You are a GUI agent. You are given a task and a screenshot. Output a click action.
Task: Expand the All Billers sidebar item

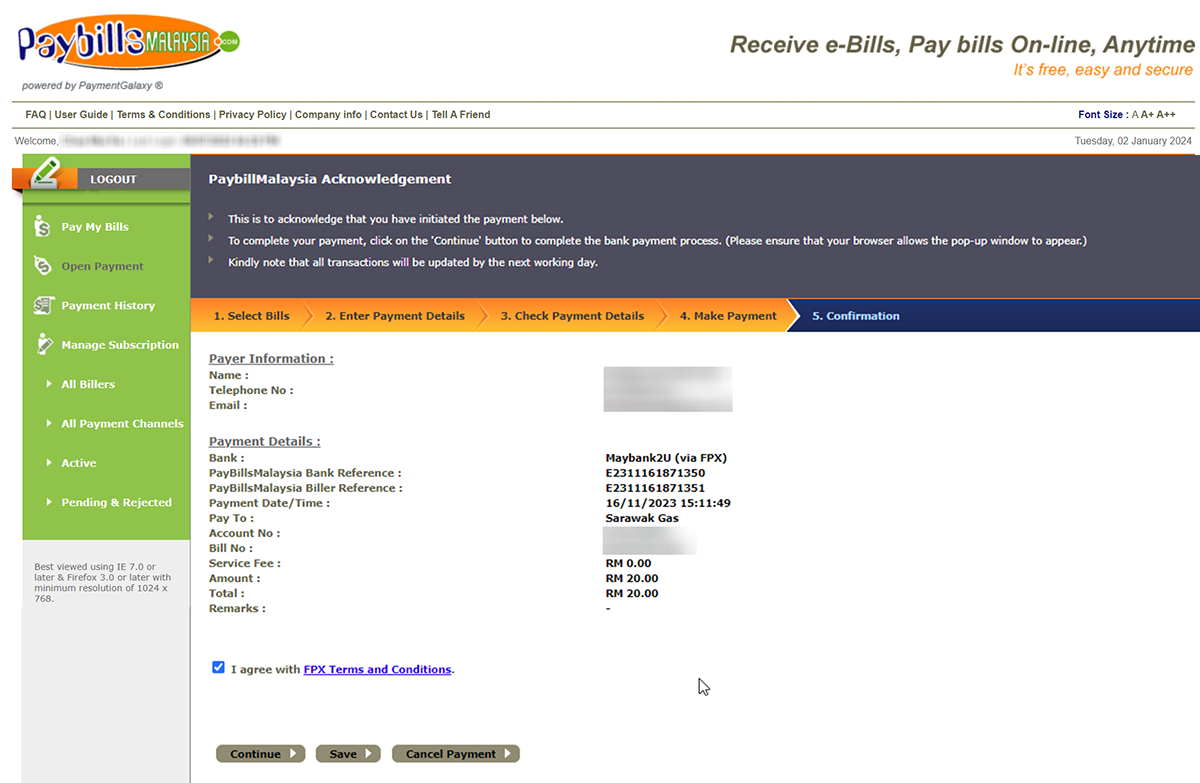pyautogui.click(x=88, y=384)
